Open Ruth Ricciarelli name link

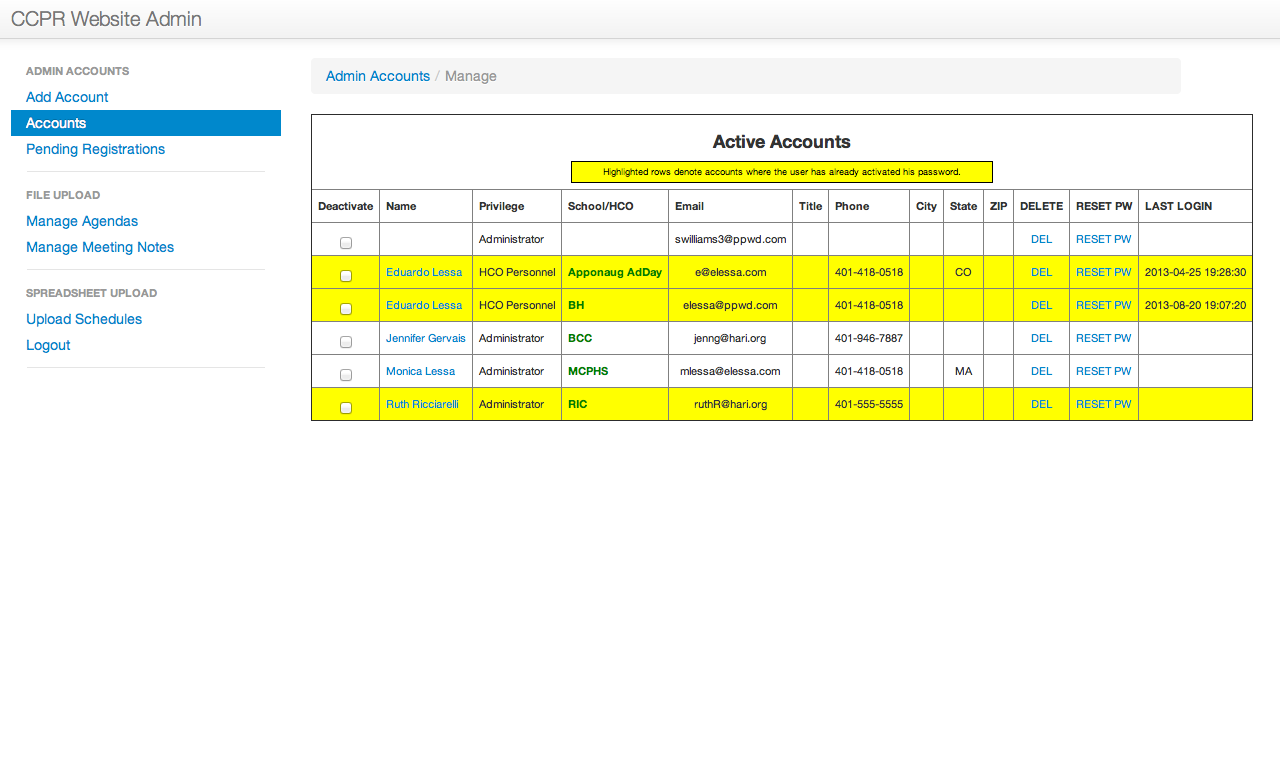pyautogui.click(x=422, y=404)
